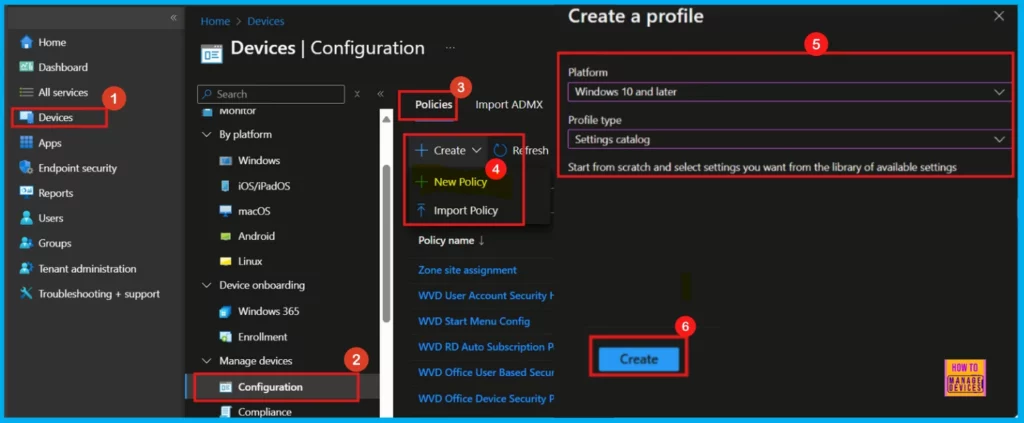Open the WVD Start Menu Config policy
1024x423 pixels.
pyautogui.click(x=473, y=321)
